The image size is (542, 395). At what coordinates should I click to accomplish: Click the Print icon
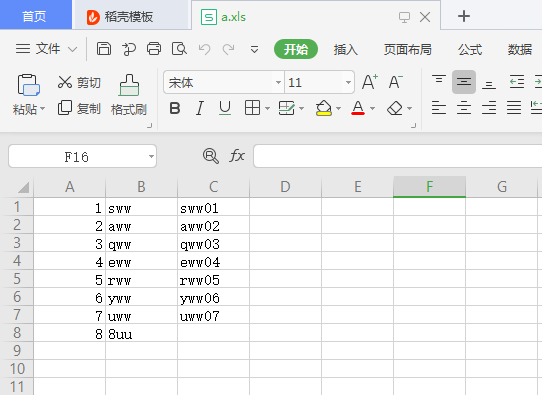tap(154, 49)
